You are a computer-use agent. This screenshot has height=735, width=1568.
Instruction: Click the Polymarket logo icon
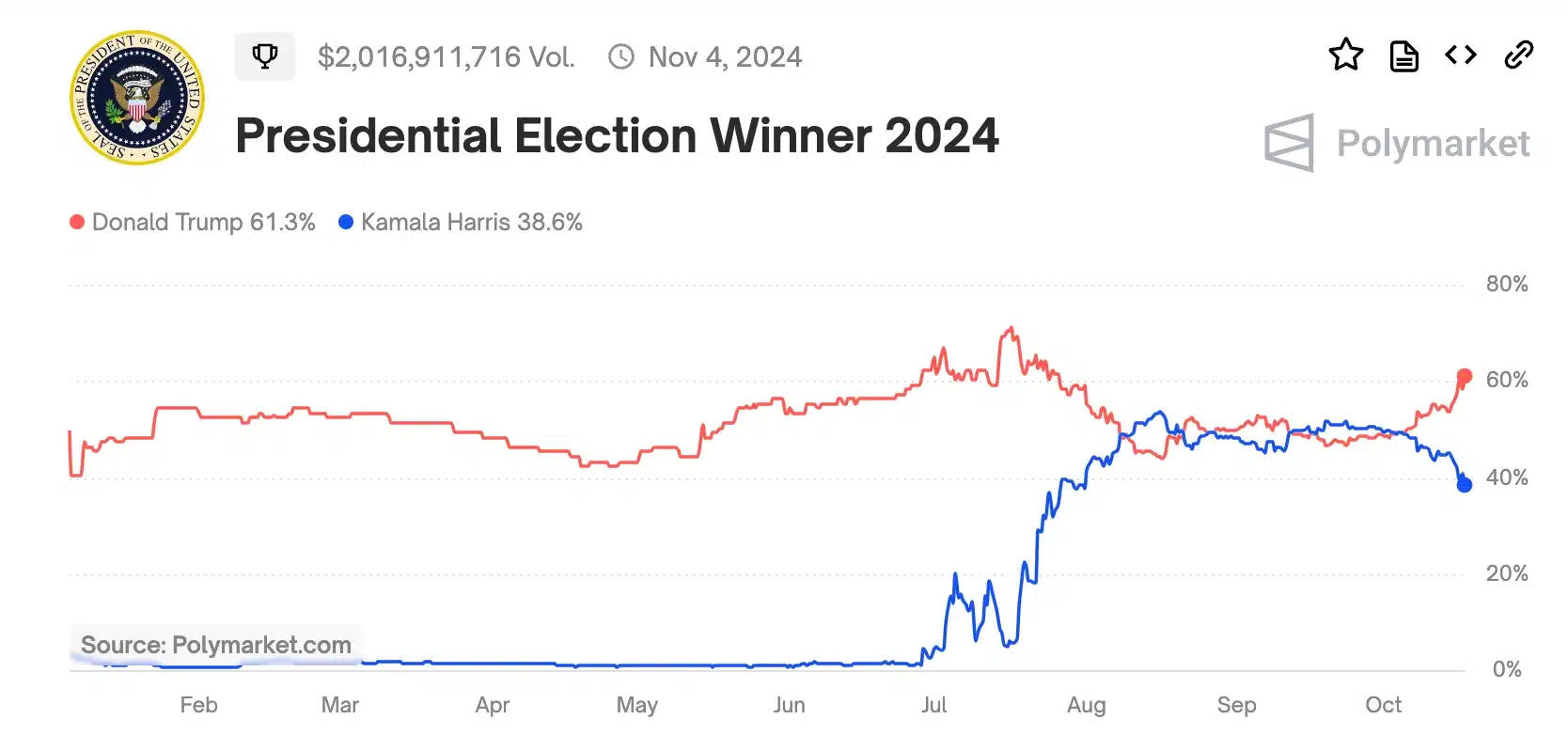click(x=1289, y=143)
